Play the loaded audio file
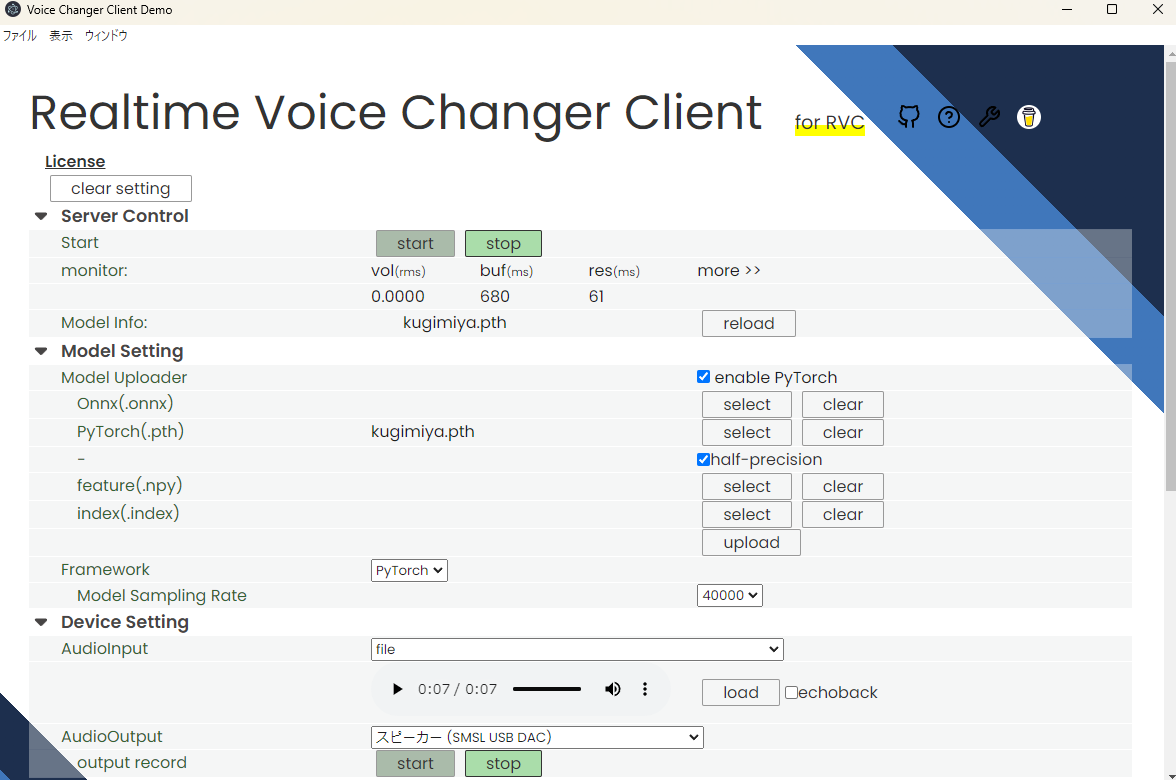Viewport: 1176px width, 780px height. (398, 689)
